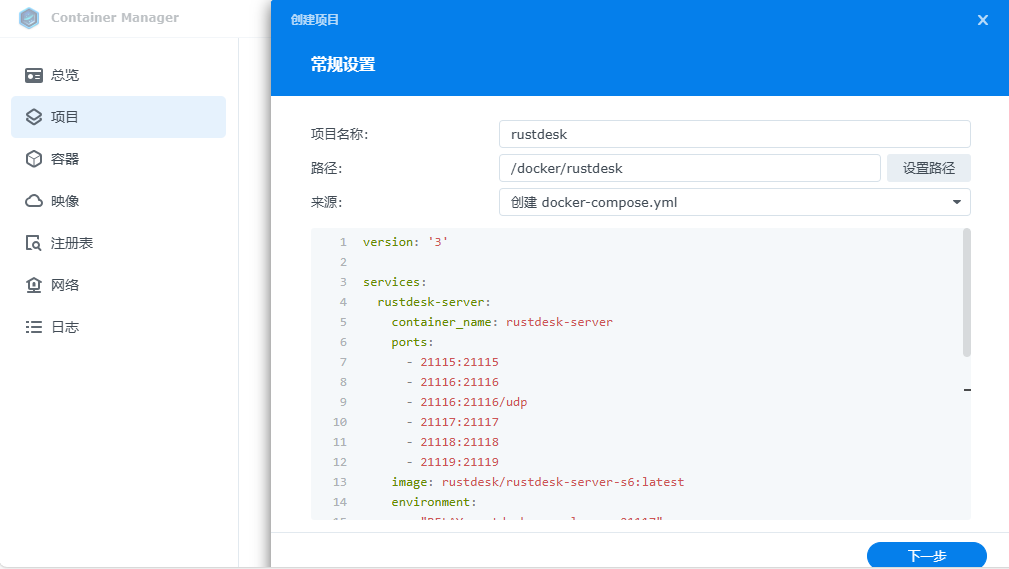Click the 设置路径 button
The height and width of the screenshot is (569, 1009).
[x=928, y=169]
